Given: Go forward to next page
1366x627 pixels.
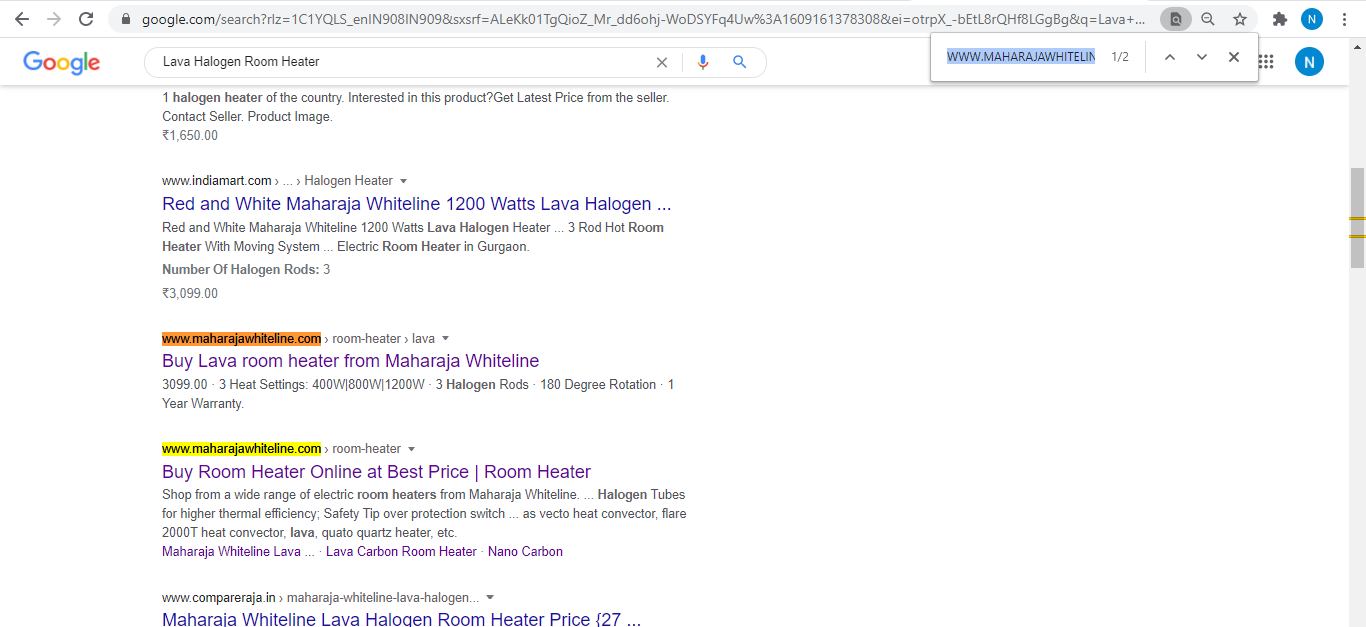Looking at the screenshot, I should 54,19.
